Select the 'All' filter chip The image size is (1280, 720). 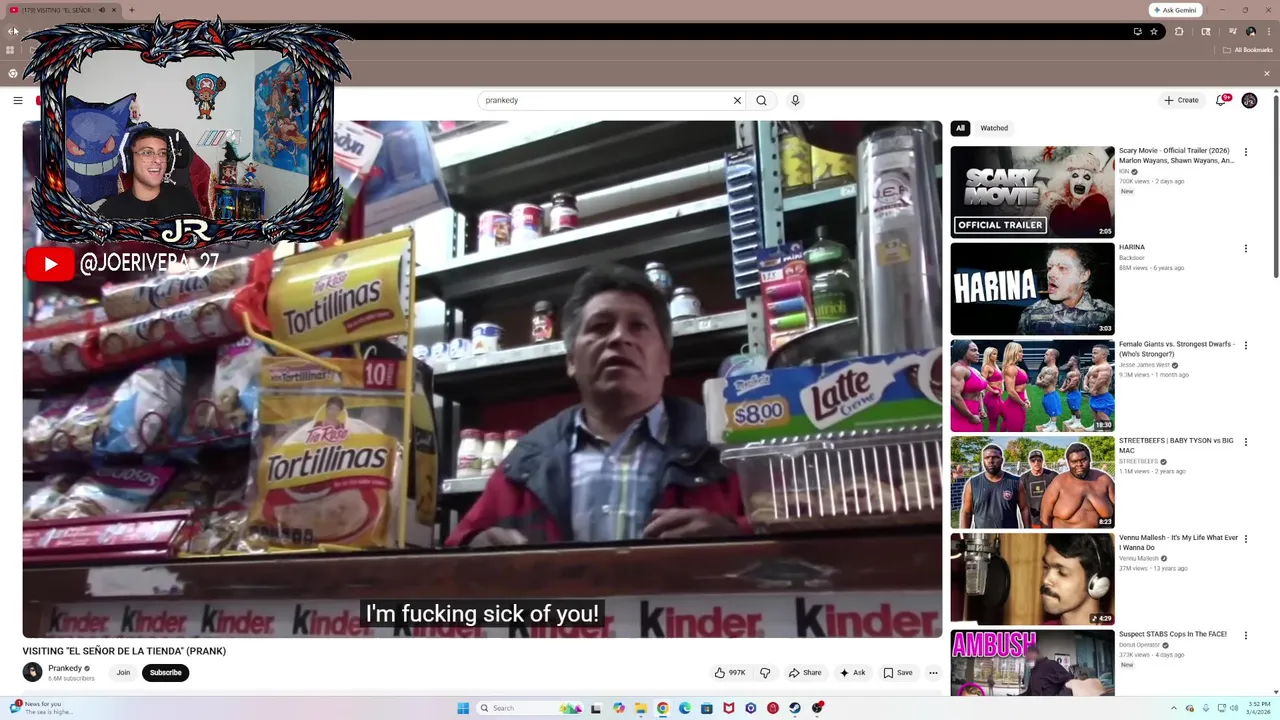(960, 128)
